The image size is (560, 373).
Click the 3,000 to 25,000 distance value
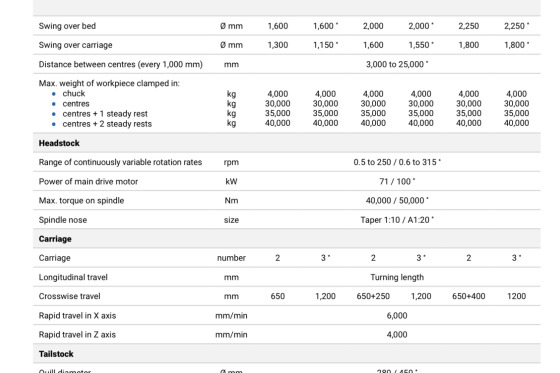[x=397, y=64]
